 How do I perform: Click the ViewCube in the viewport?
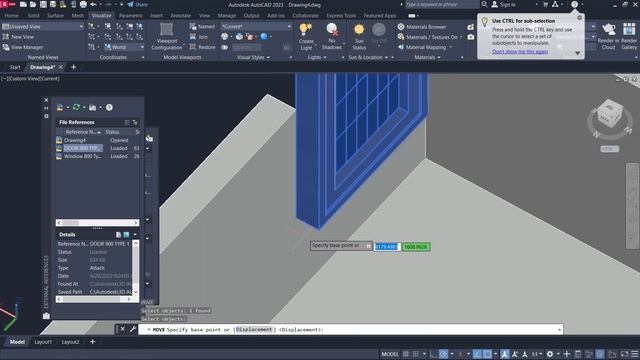point(610,114)
